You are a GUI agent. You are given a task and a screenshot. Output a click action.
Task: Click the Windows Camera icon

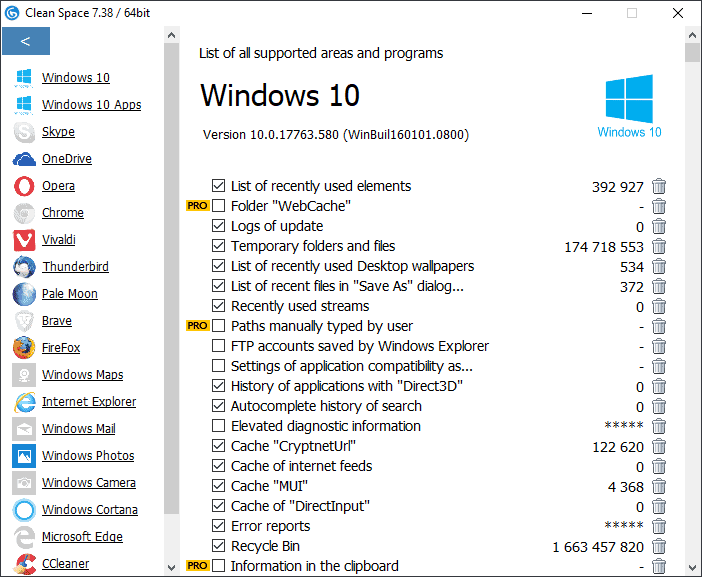(24, 483)
